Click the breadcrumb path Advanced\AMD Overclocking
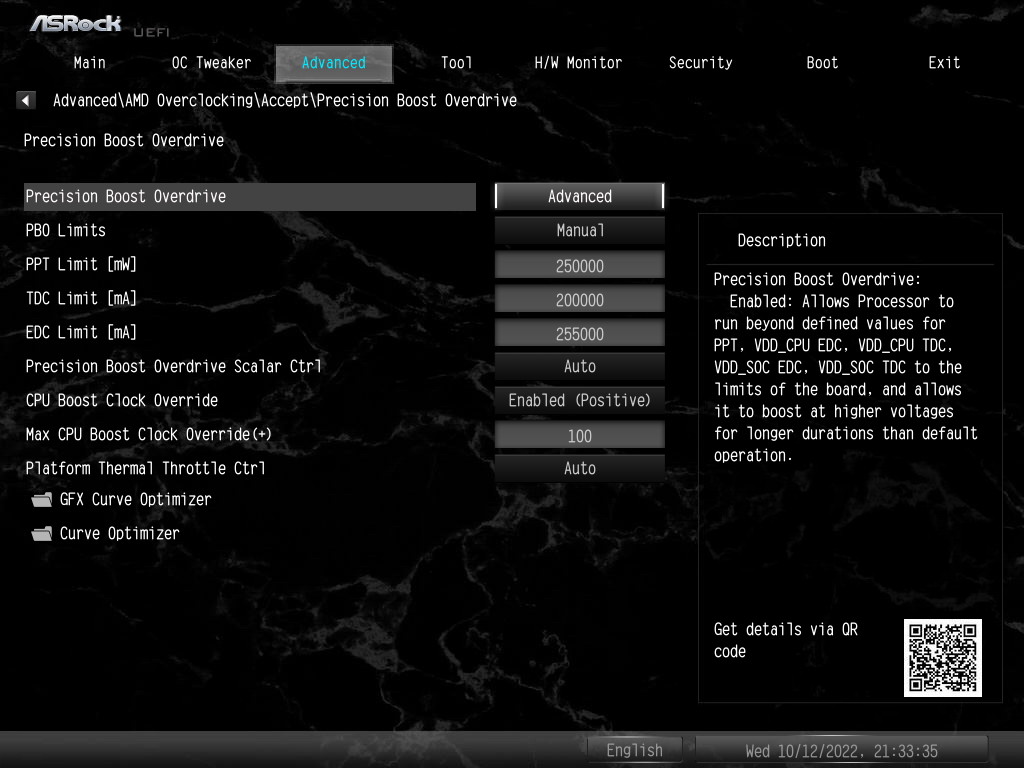 153,101
